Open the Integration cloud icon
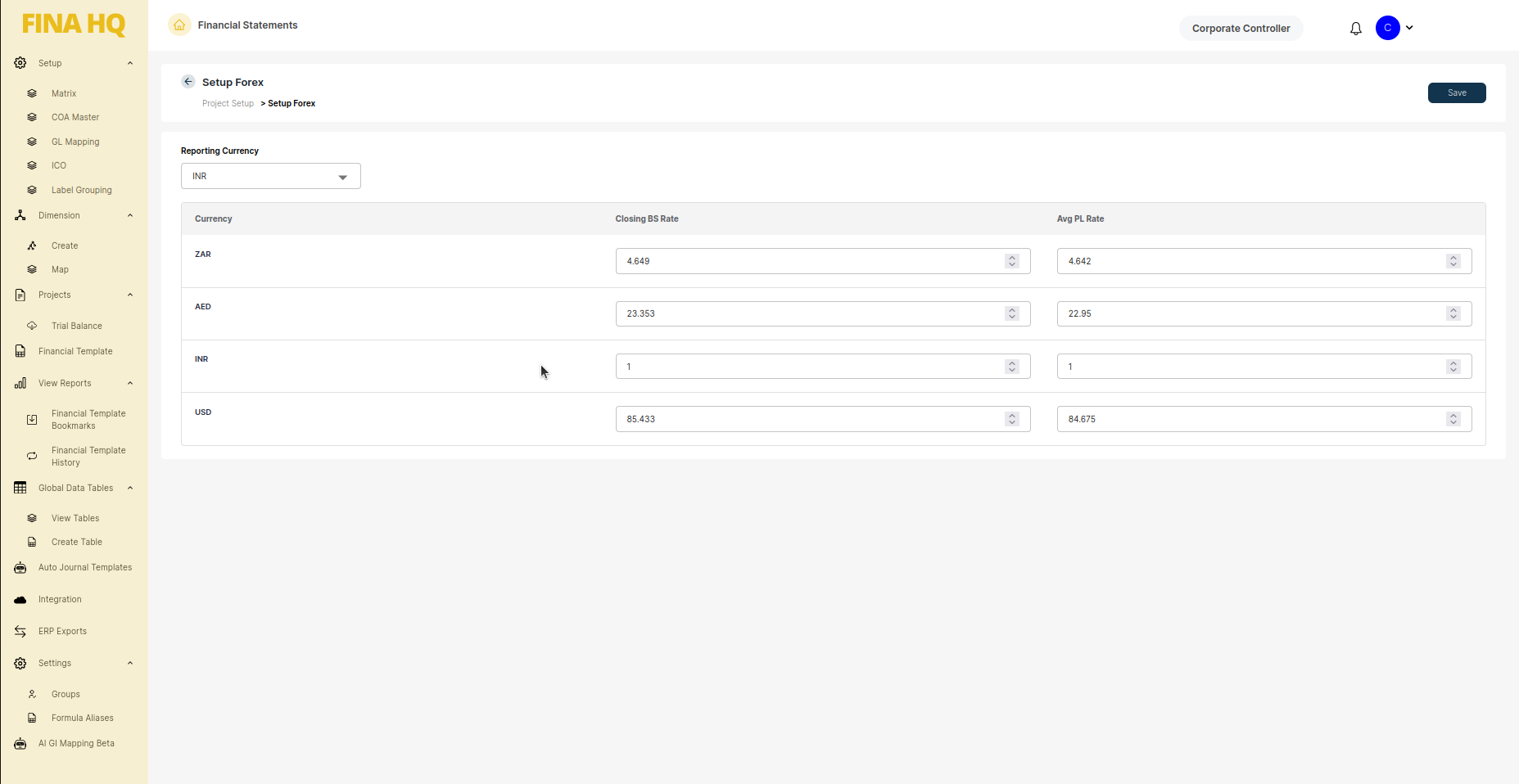The image size is (1519, 784). click(20, 600)
